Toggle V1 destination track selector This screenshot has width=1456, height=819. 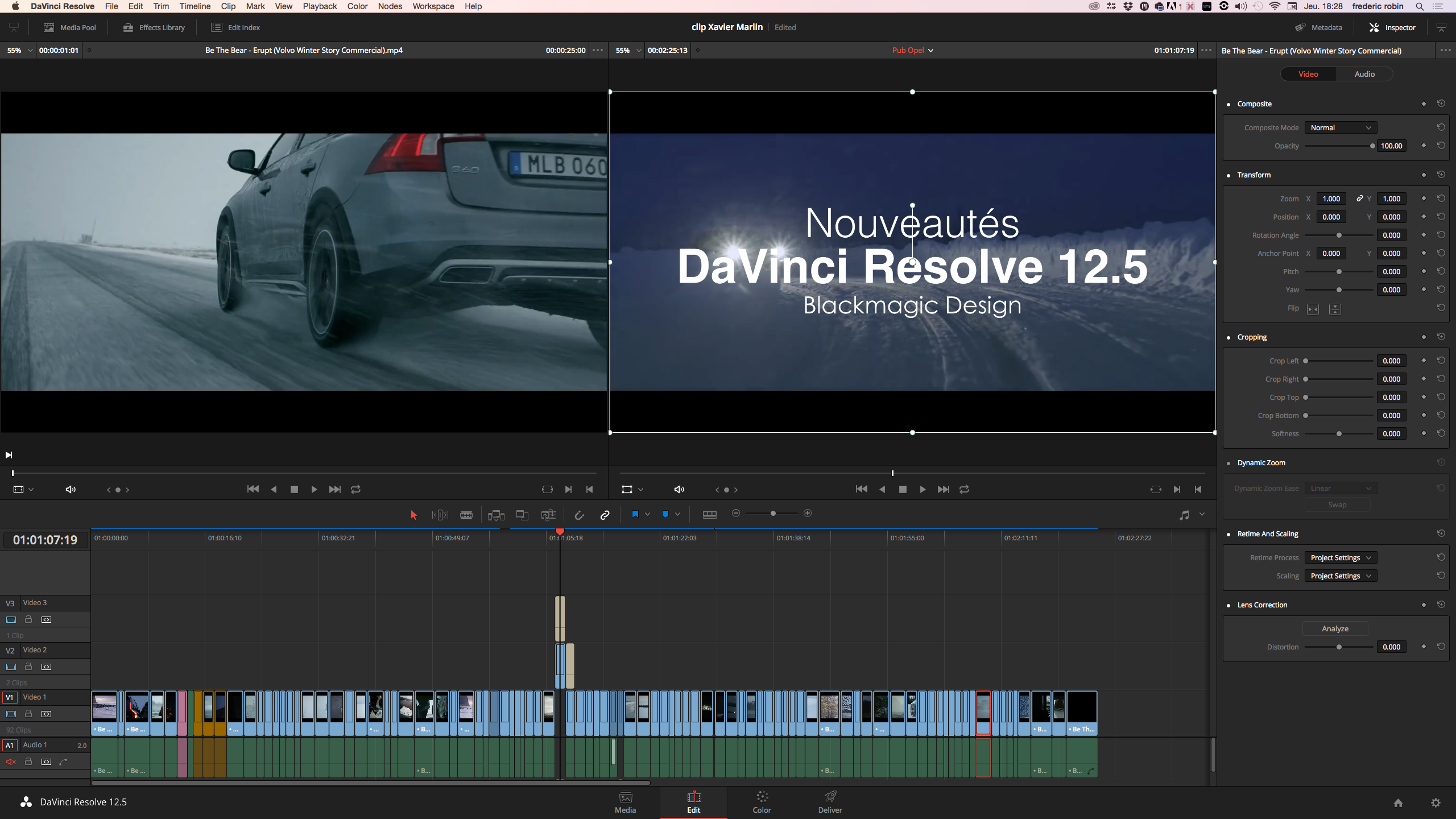10,697
